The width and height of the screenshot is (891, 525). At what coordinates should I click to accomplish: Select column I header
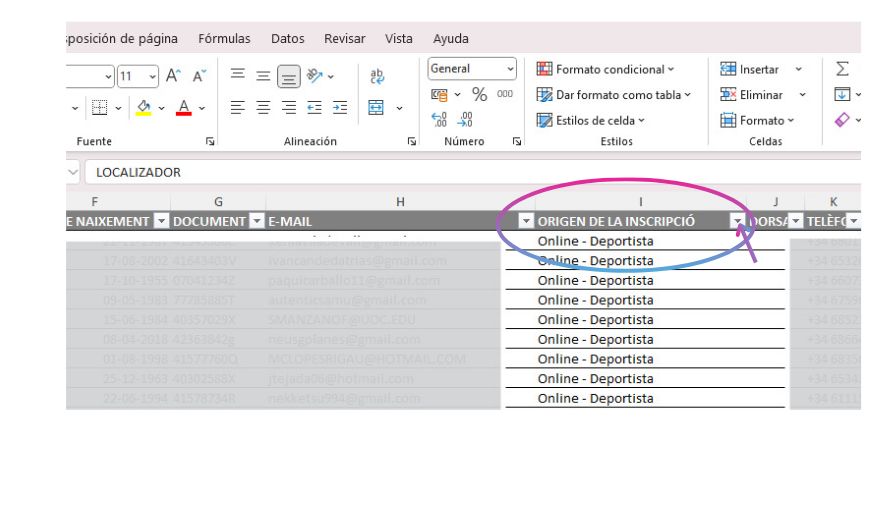click(x=640, y=202)
